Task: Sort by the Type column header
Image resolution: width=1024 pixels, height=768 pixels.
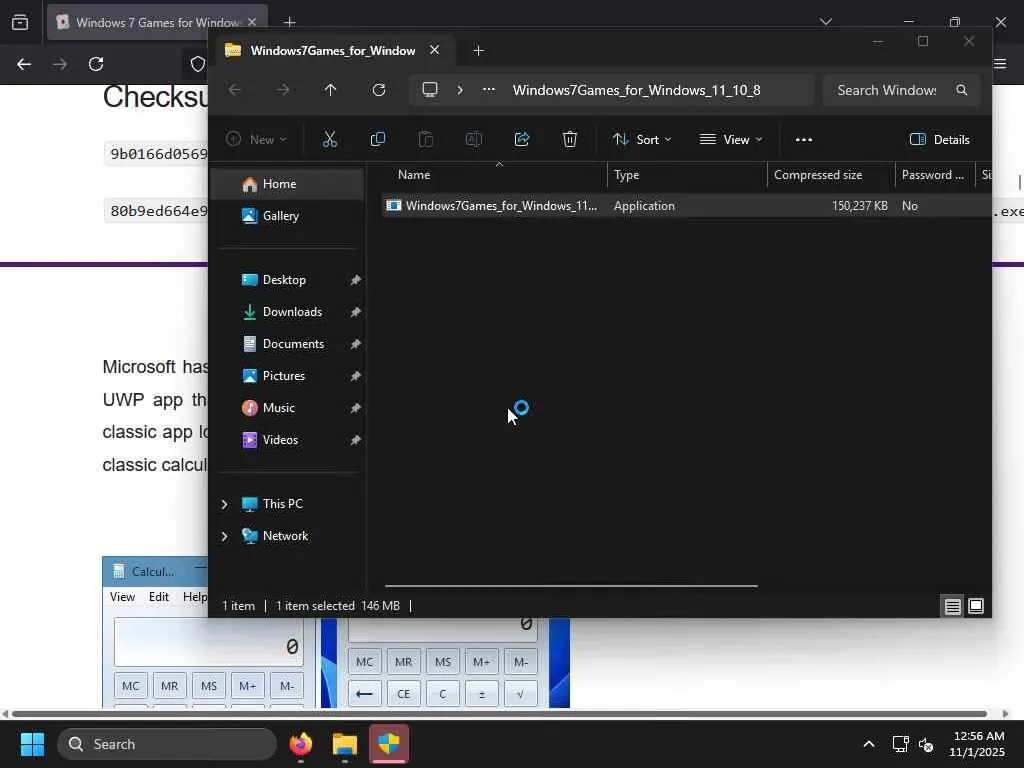Action: [x=687, y=175]
